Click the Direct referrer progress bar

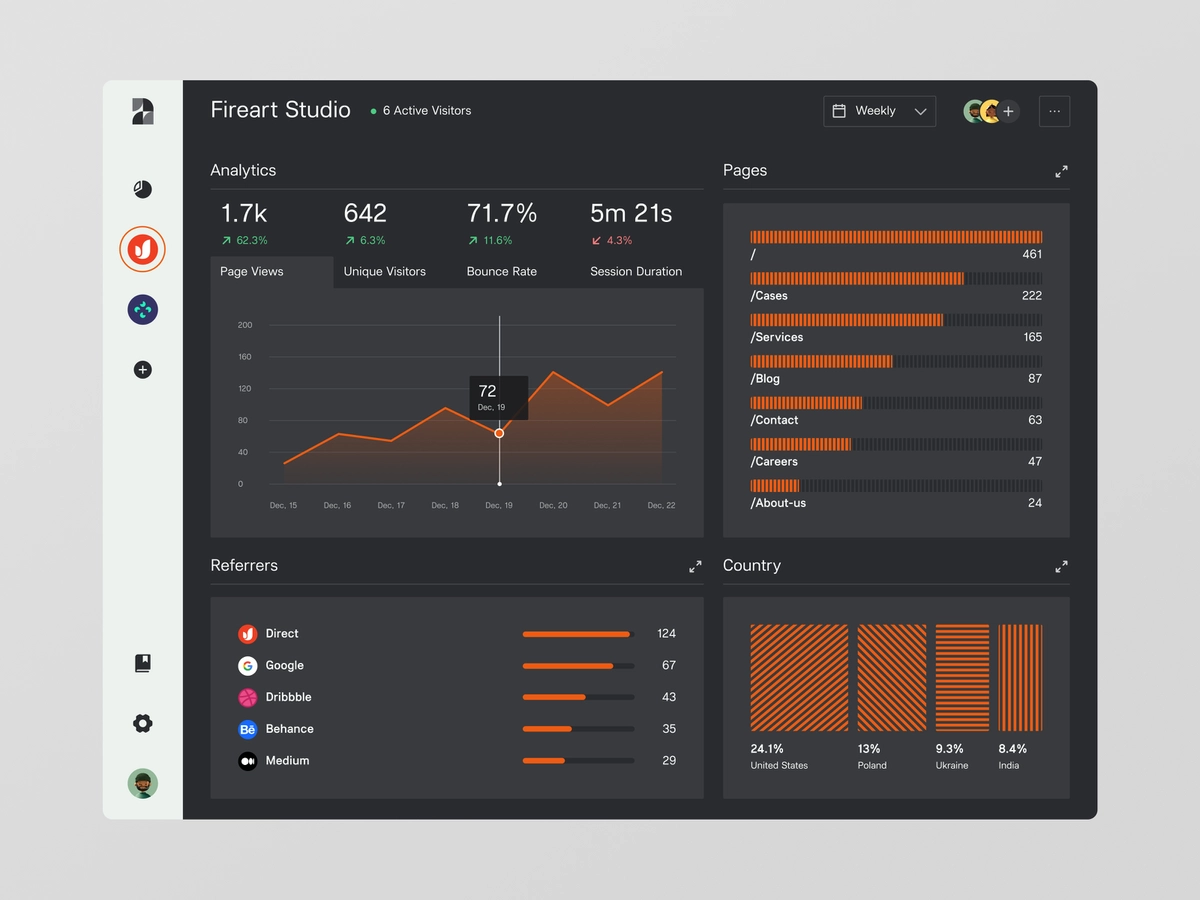click(x=576, y=633)
